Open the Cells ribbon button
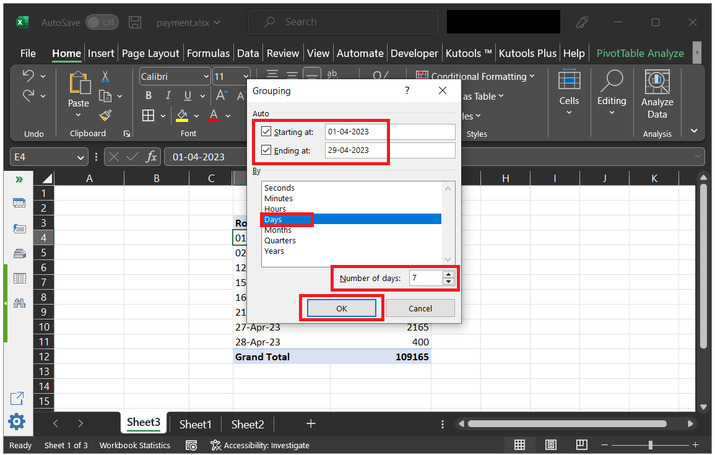 coord(569,93)
